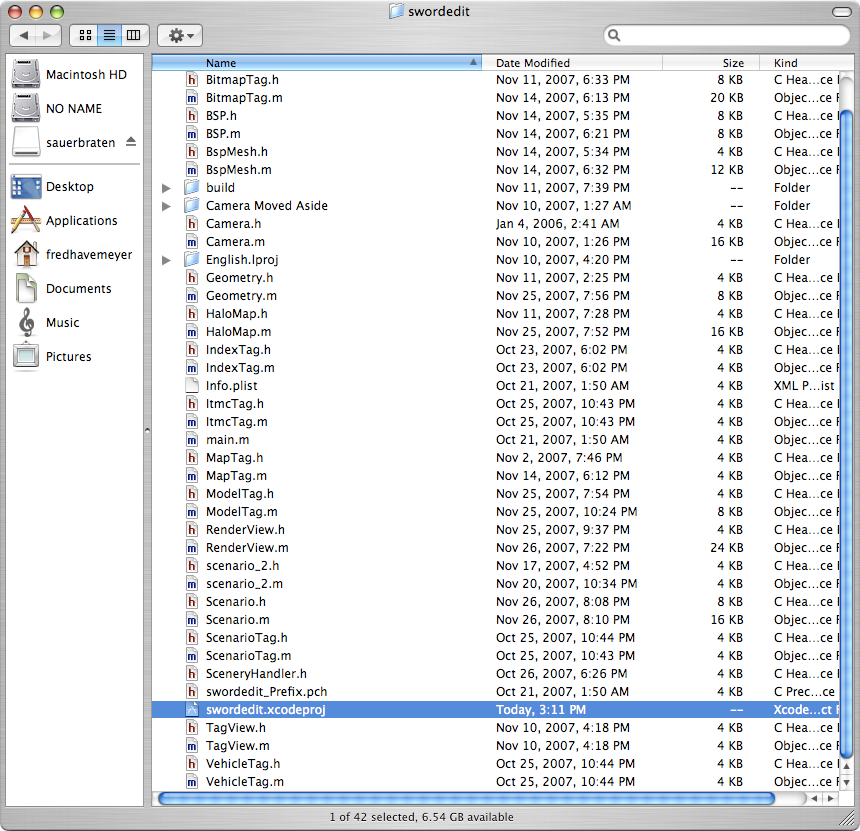Select ItmcTag.h file name

coord(235,404)
